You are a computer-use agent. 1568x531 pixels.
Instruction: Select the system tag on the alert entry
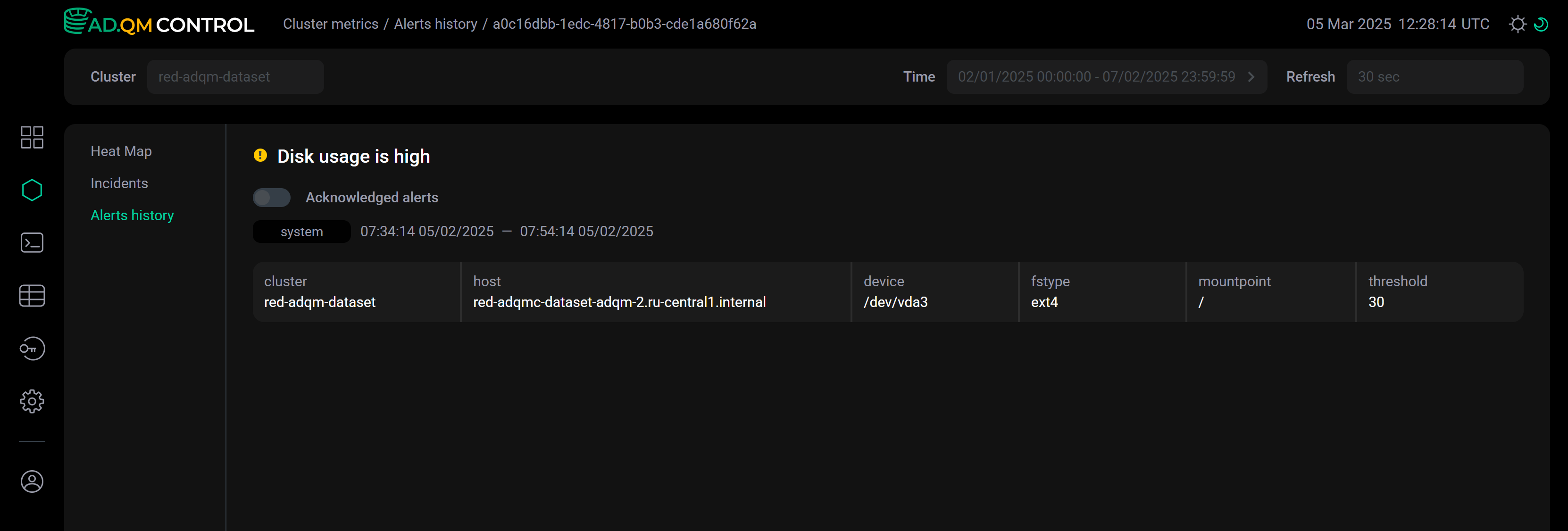(301, 231)
